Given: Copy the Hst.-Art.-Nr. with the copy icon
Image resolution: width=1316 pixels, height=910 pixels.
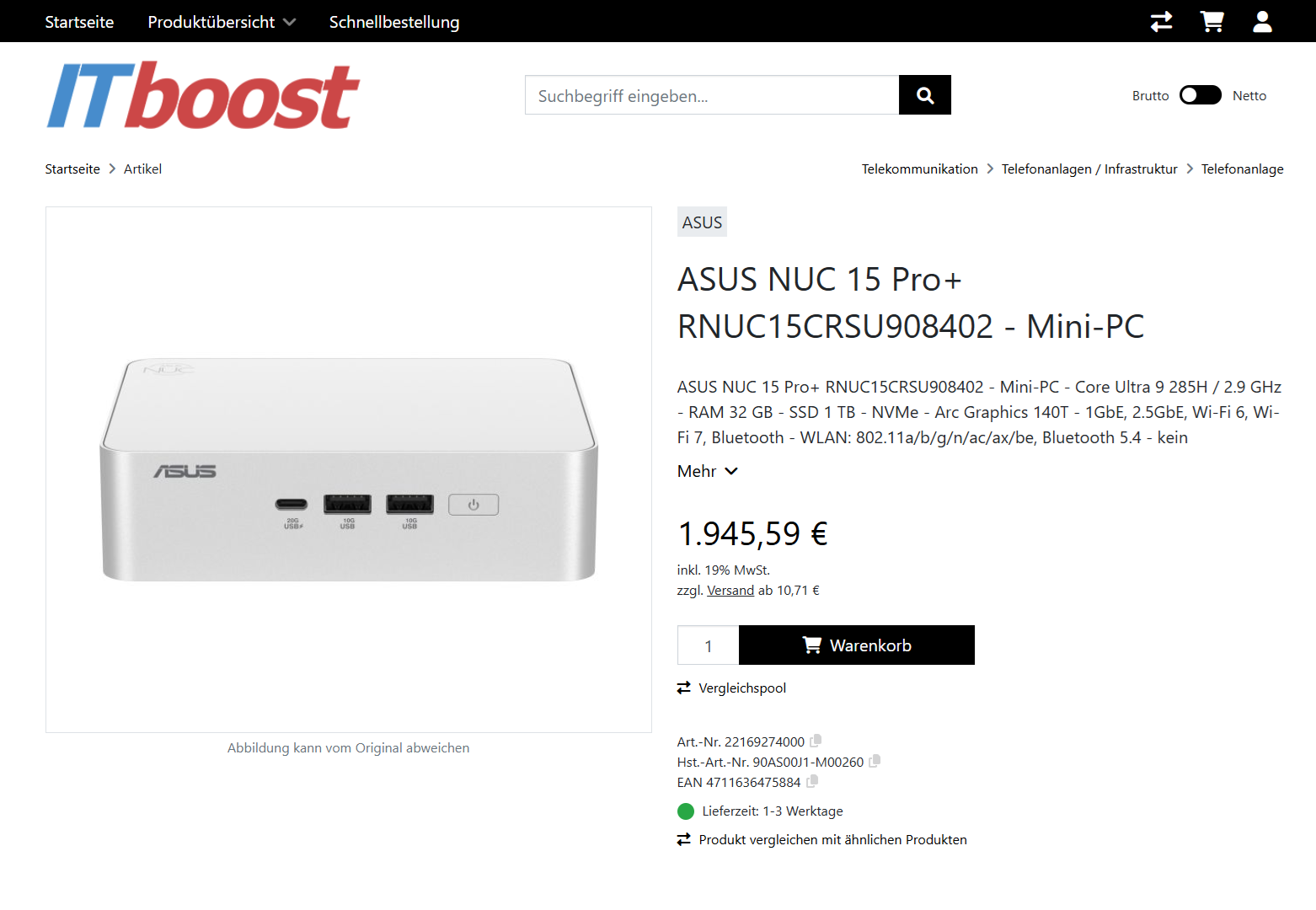Looking at the screenshot, I should pos(875,762).
